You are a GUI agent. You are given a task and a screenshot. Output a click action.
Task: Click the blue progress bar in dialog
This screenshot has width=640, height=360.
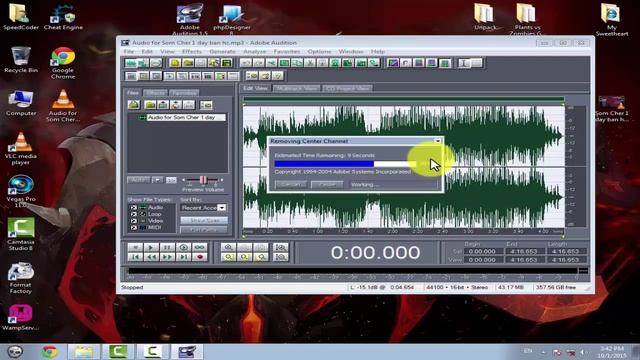324,164
